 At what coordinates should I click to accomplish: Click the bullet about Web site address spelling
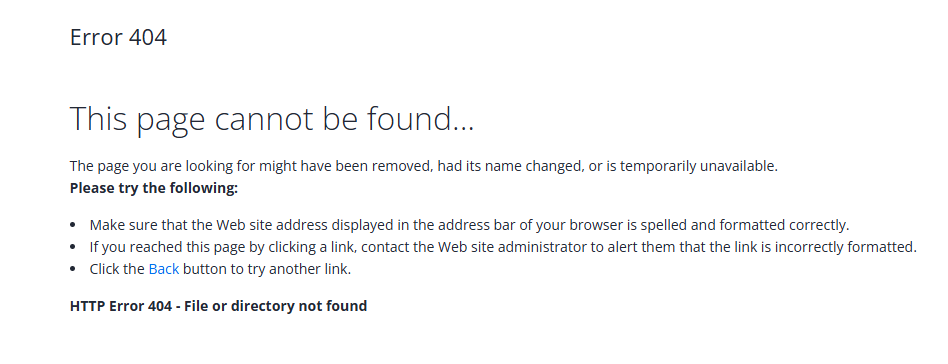click(x=469, y=225)
